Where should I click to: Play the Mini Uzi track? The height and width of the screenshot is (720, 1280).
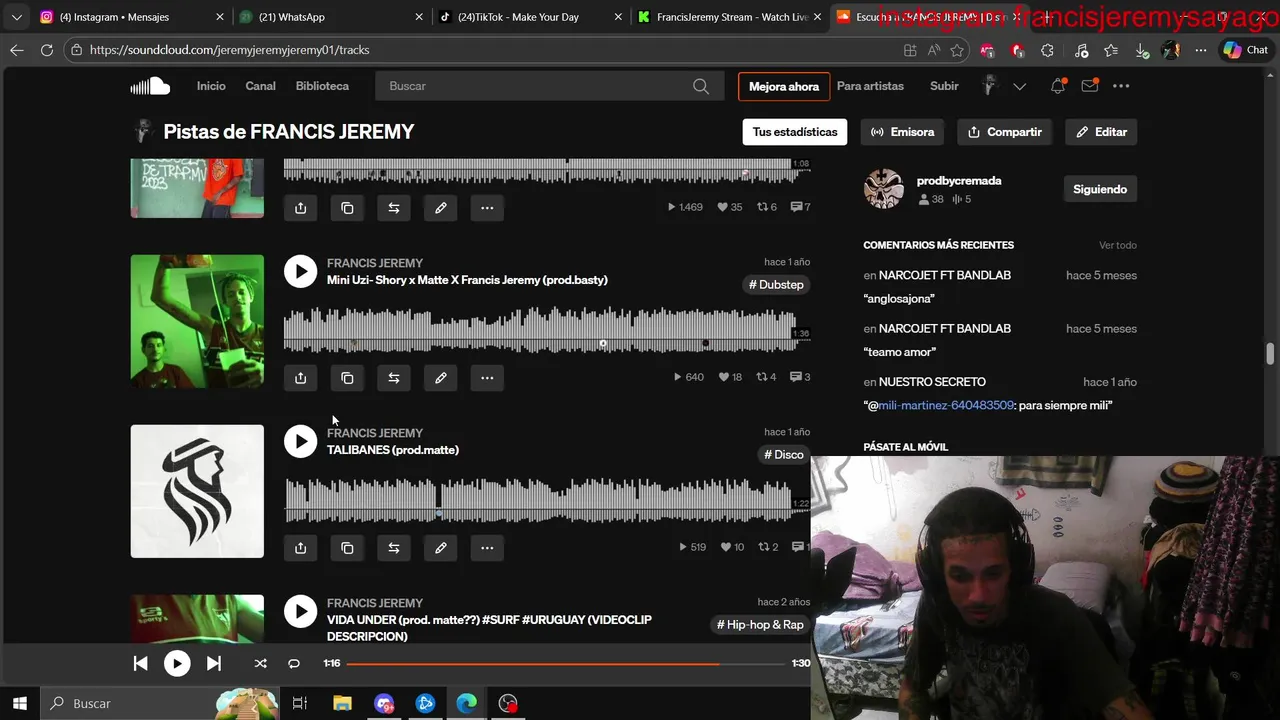coord(300,271)
